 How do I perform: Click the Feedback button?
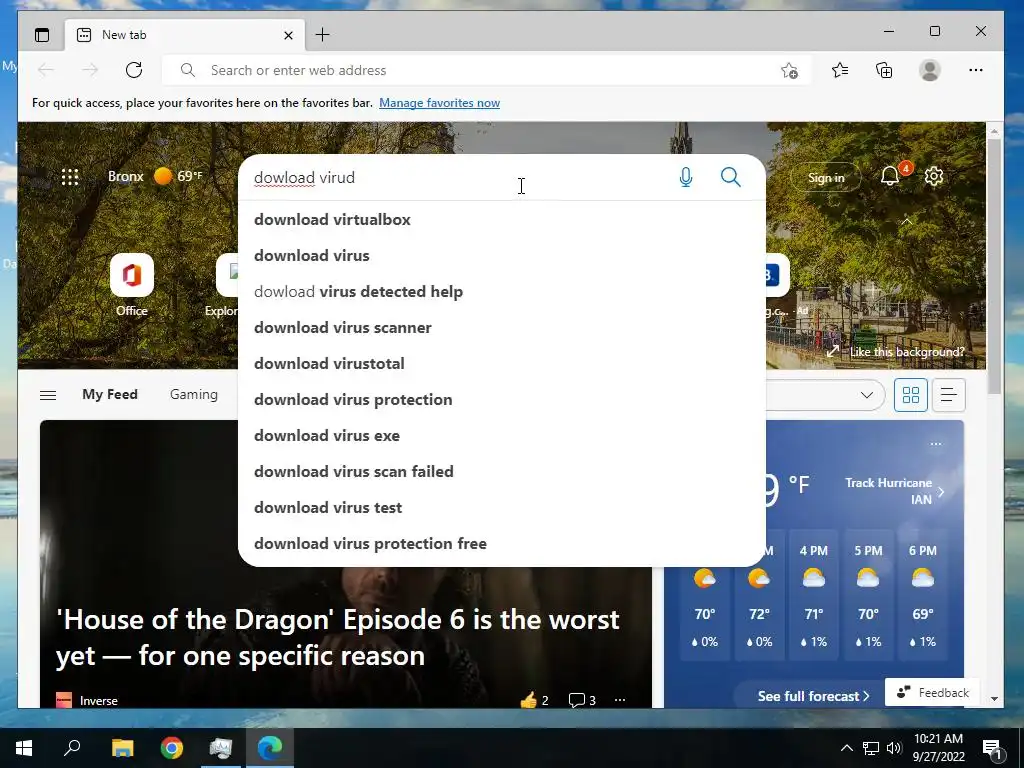click(x=933, y=692)
